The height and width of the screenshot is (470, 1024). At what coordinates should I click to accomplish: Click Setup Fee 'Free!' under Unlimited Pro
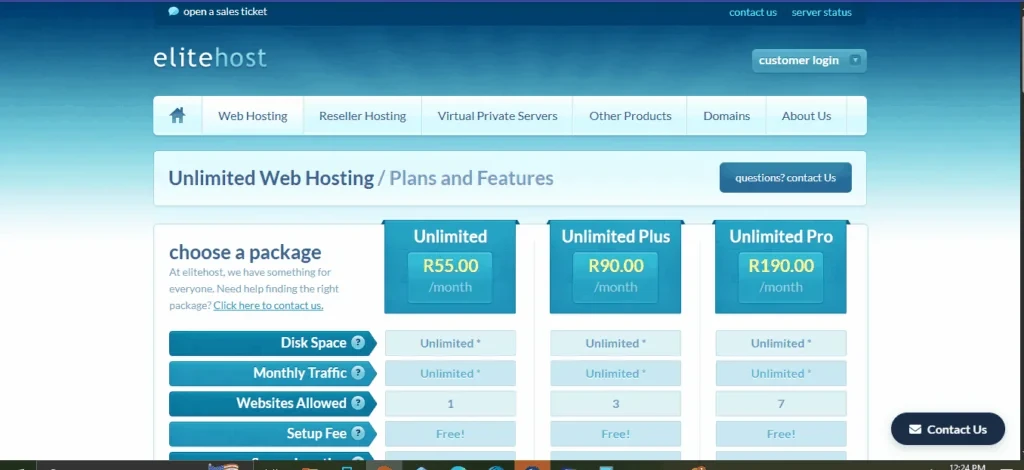click(781, 433)
